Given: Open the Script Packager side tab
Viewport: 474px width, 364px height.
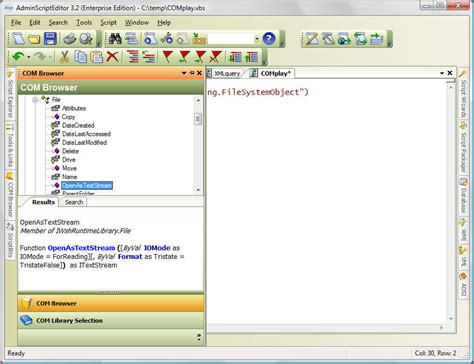Looking at the screenshot, I should [x=463, y=147].
